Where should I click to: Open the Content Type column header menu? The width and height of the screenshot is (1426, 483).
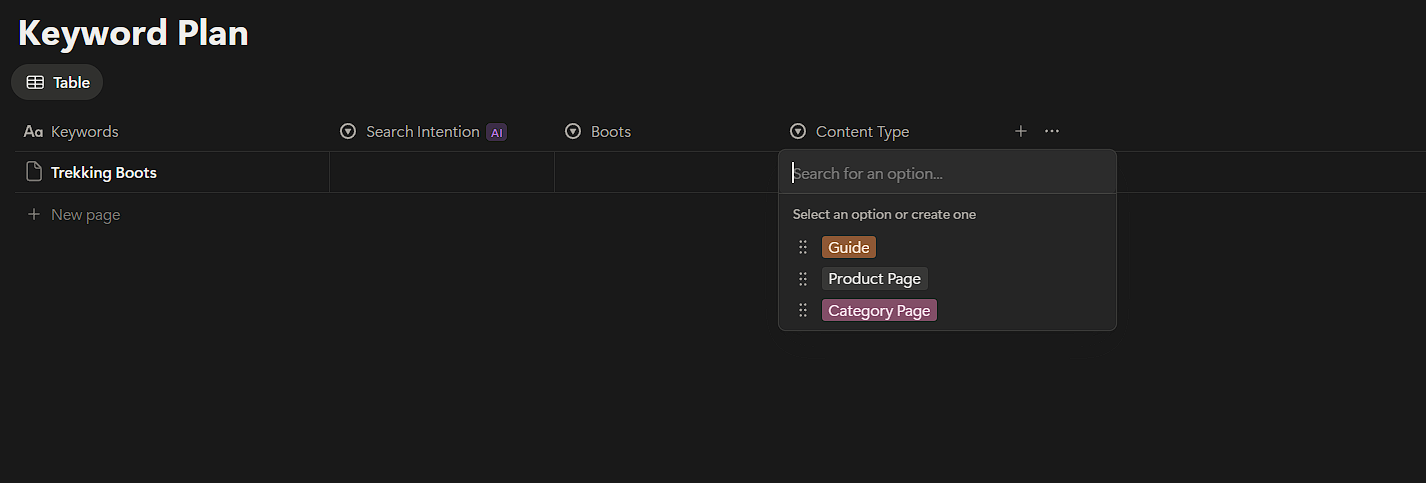[861, 132]
